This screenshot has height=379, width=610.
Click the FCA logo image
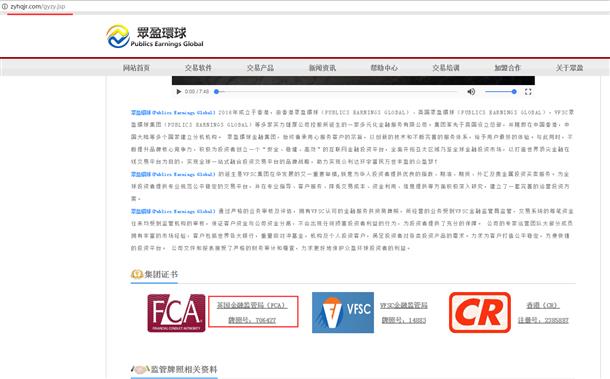click(x=176, y=313)
